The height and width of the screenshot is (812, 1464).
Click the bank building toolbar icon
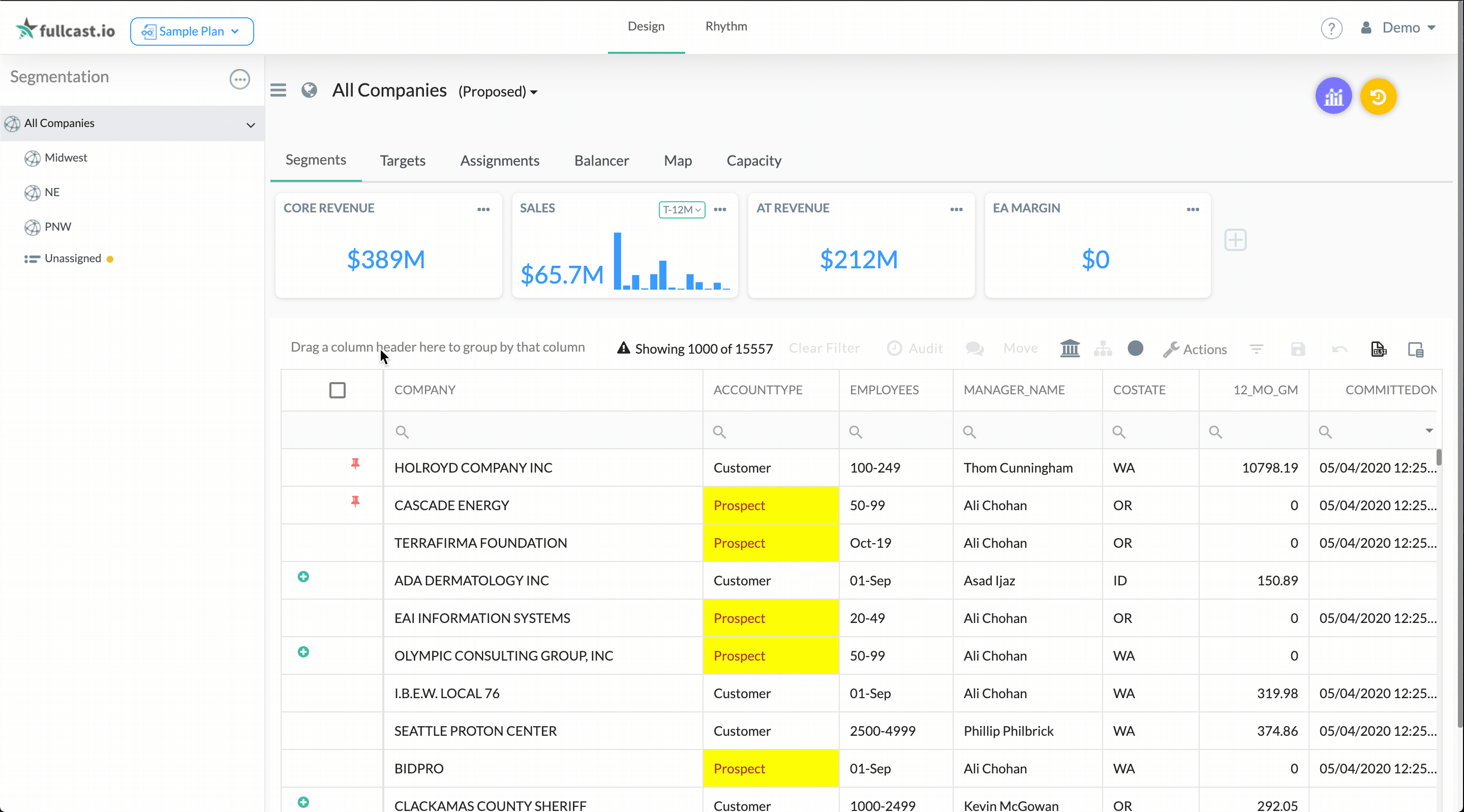tap(1070, 348)
